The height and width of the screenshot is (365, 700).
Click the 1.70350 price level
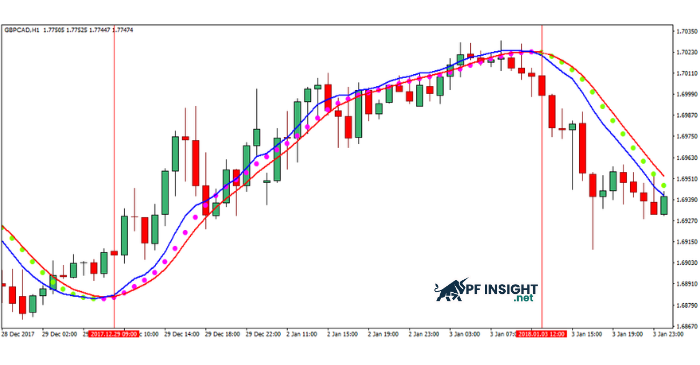pos(687,31)
